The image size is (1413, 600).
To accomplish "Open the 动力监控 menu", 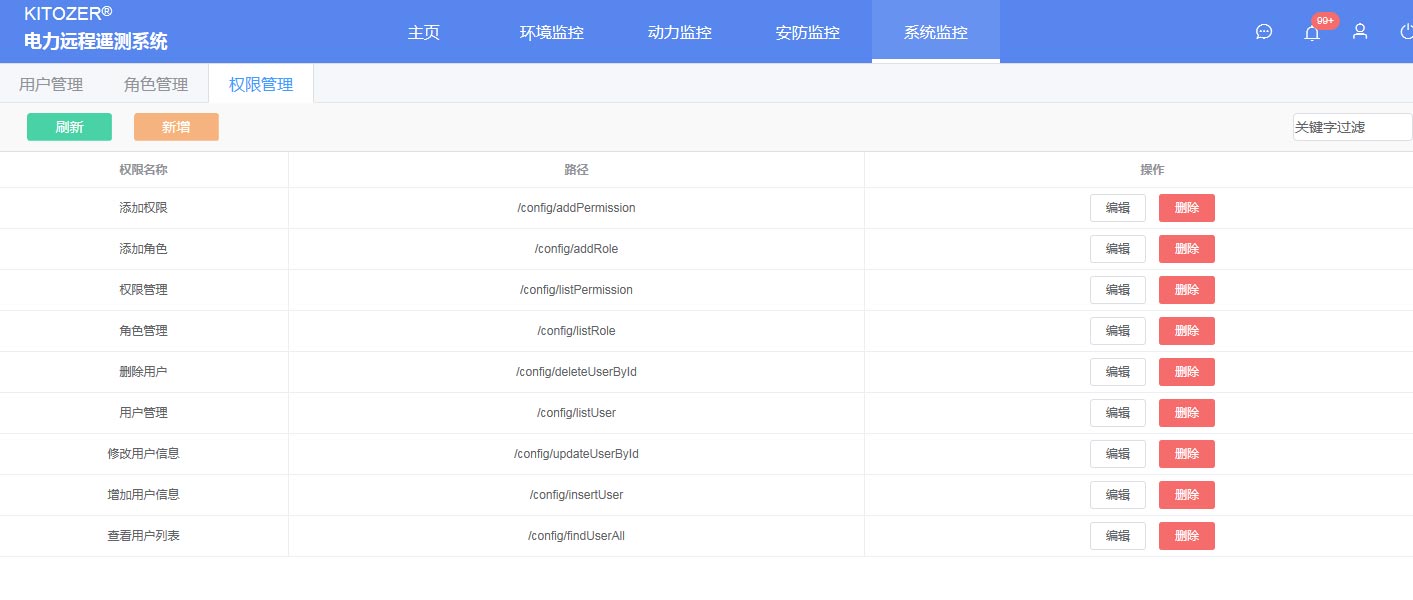I will [x=679, y=32].
